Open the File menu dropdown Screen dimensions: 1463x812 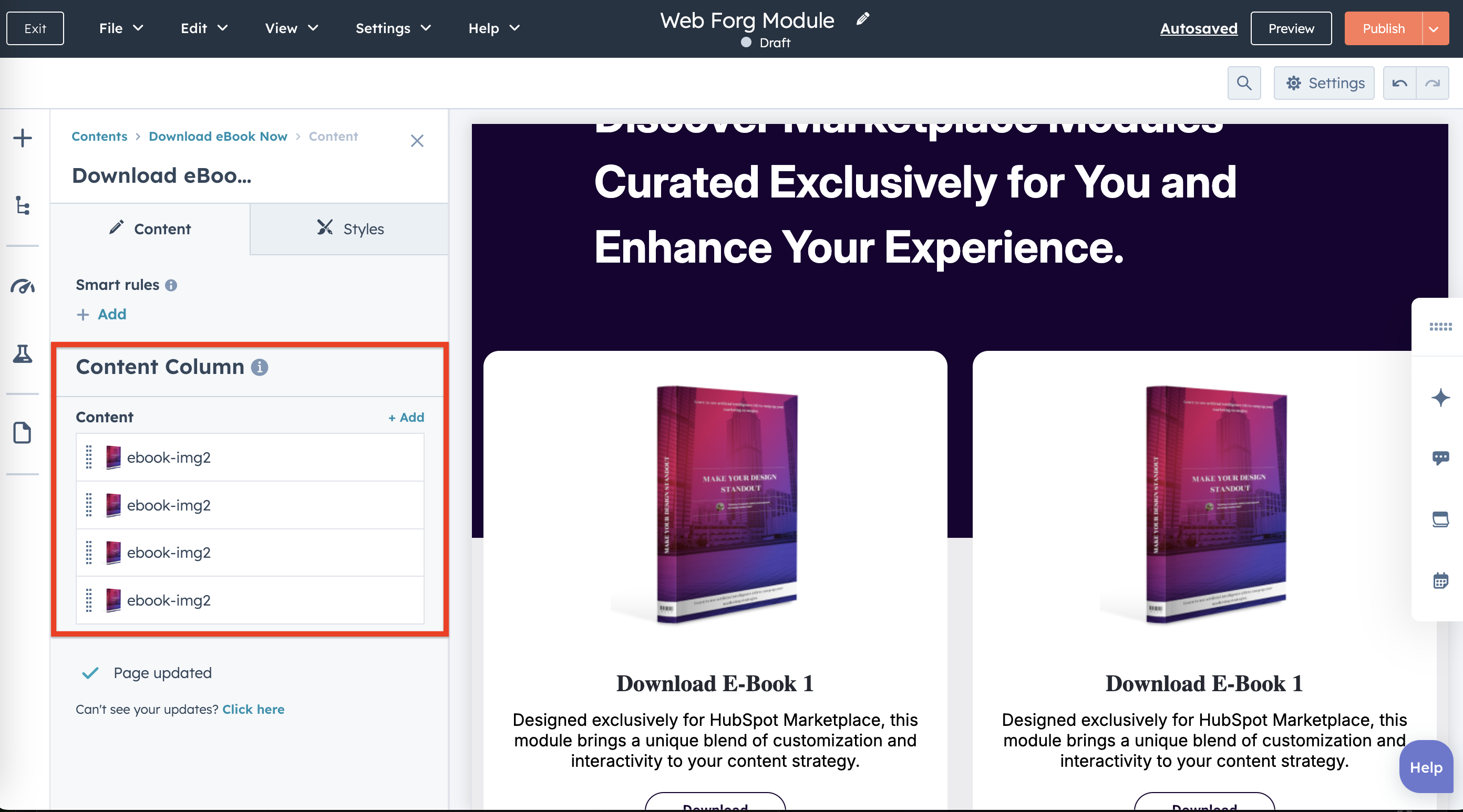tap(121, 28)
